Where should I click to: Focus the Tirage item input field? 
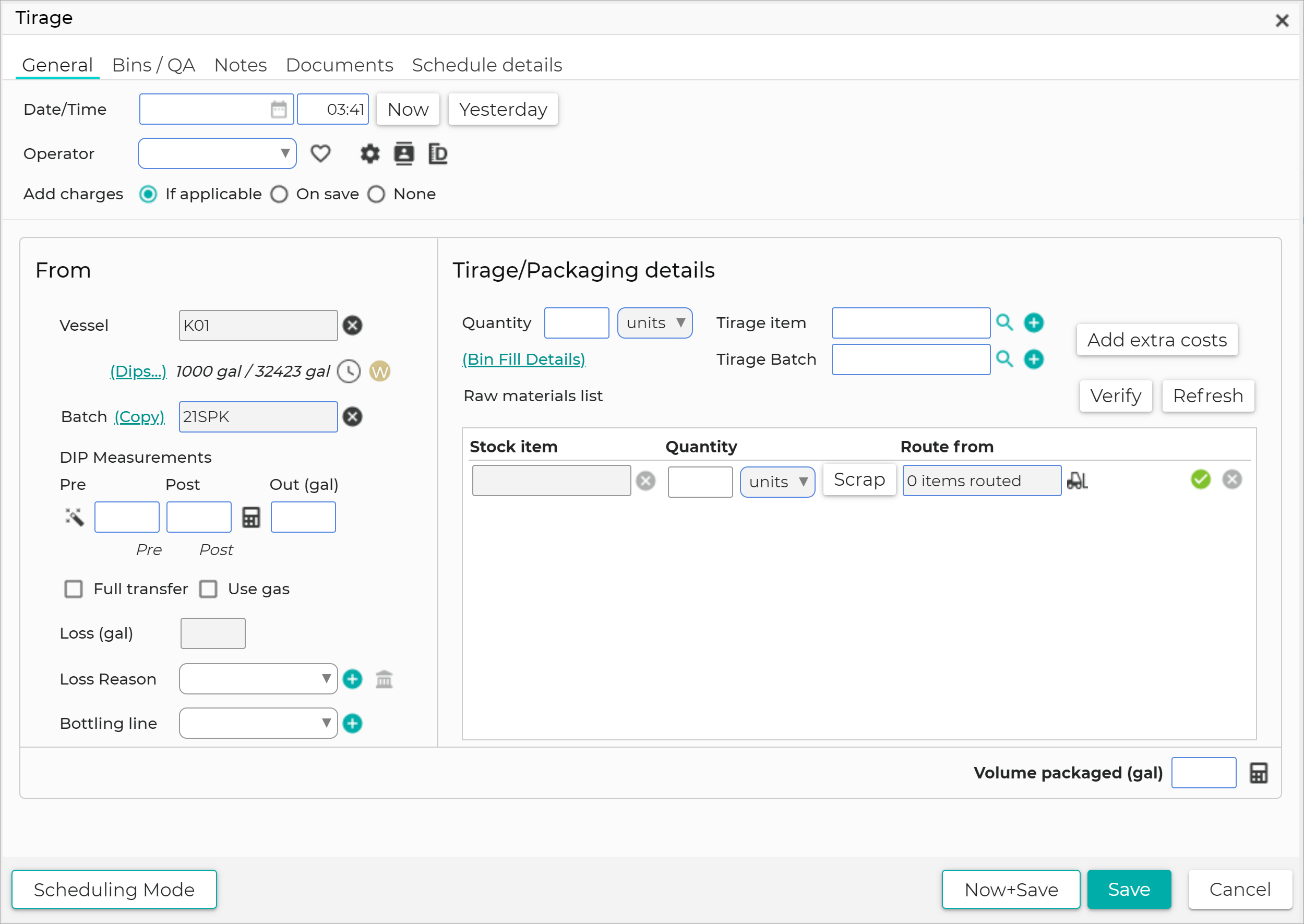coord(911,323)
